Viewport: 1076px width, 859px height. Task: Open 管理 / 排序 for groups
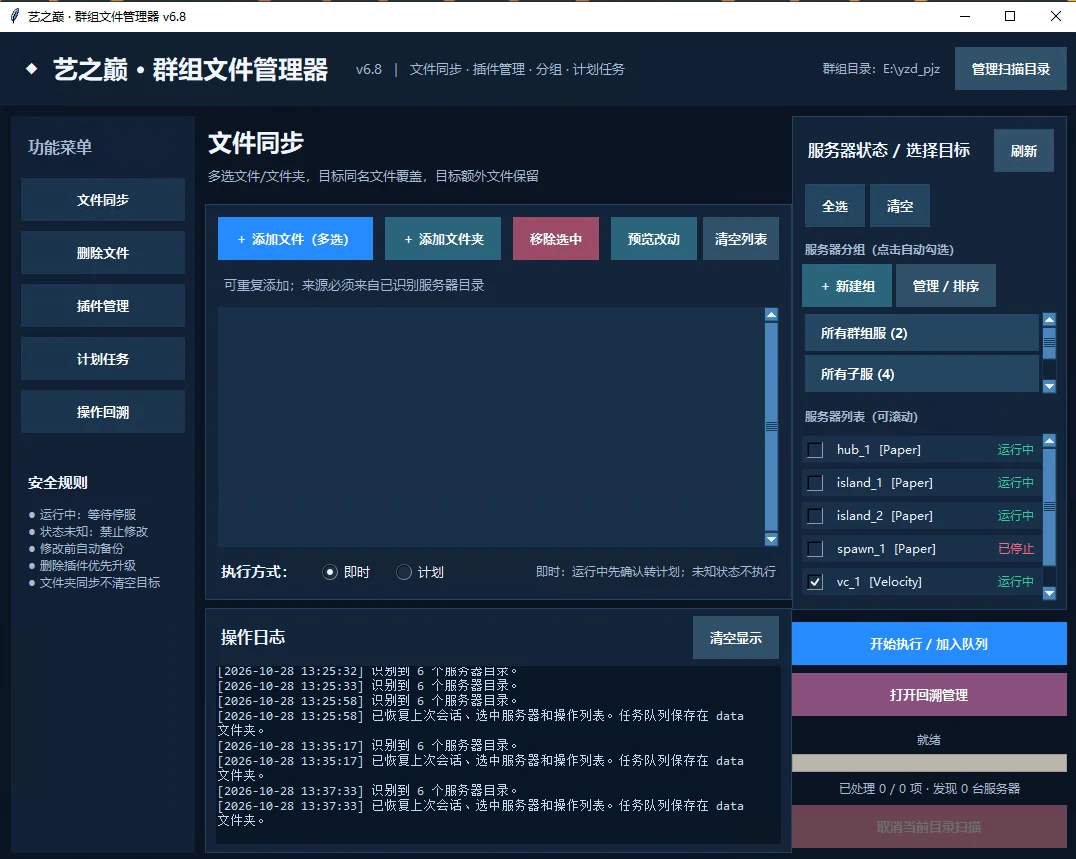tap(946, 285)
